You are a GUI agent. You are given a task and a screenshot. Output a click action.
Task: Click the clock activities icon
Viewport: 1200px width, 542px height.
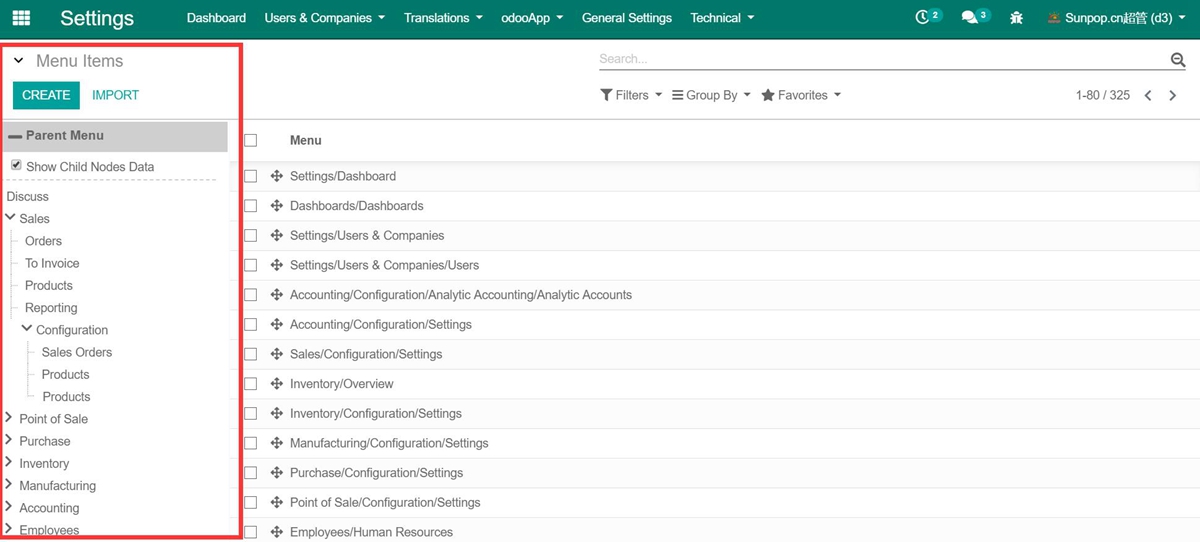coord(923,18)
